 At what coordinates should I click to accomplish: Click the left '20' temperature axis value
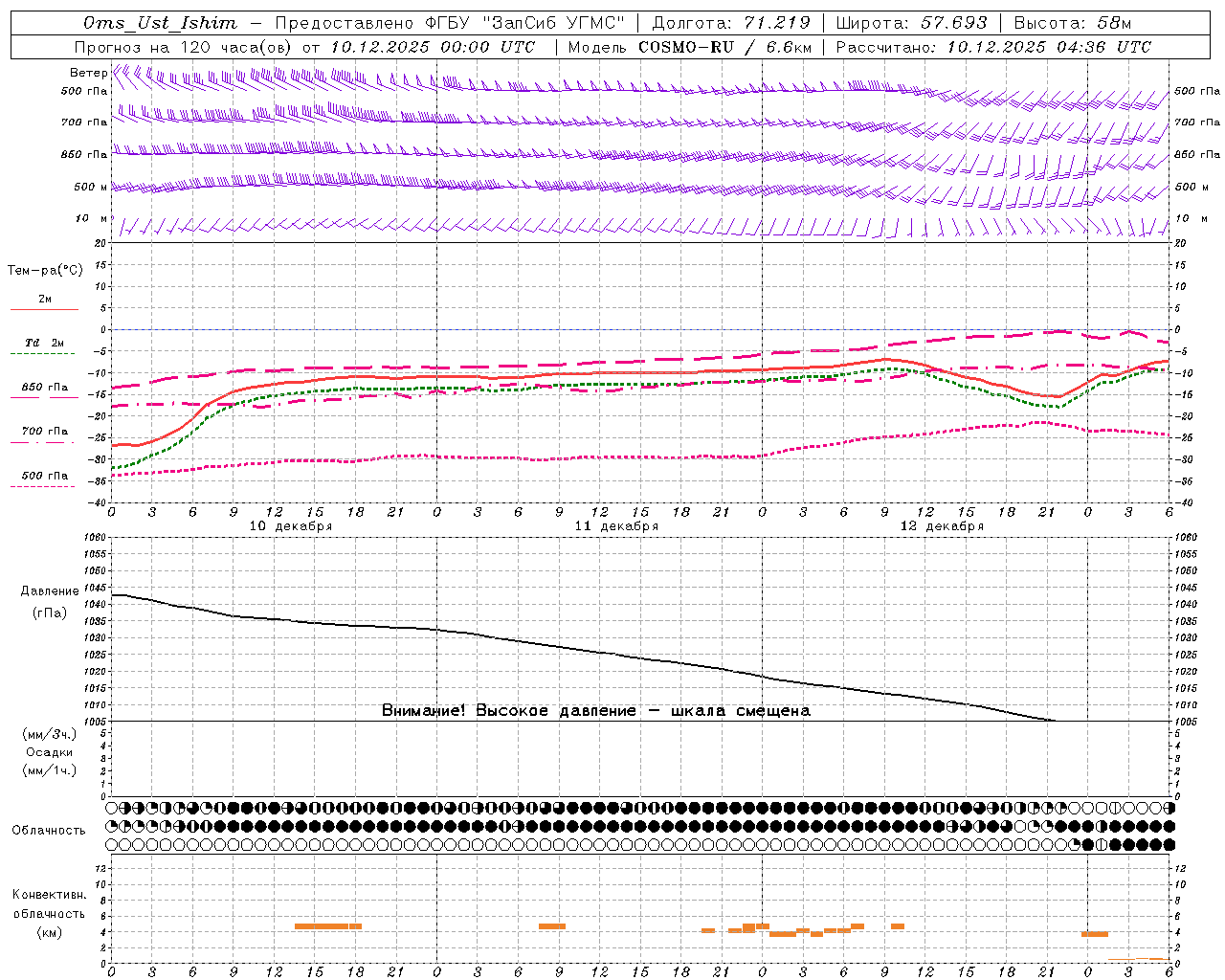pos(100,243)
